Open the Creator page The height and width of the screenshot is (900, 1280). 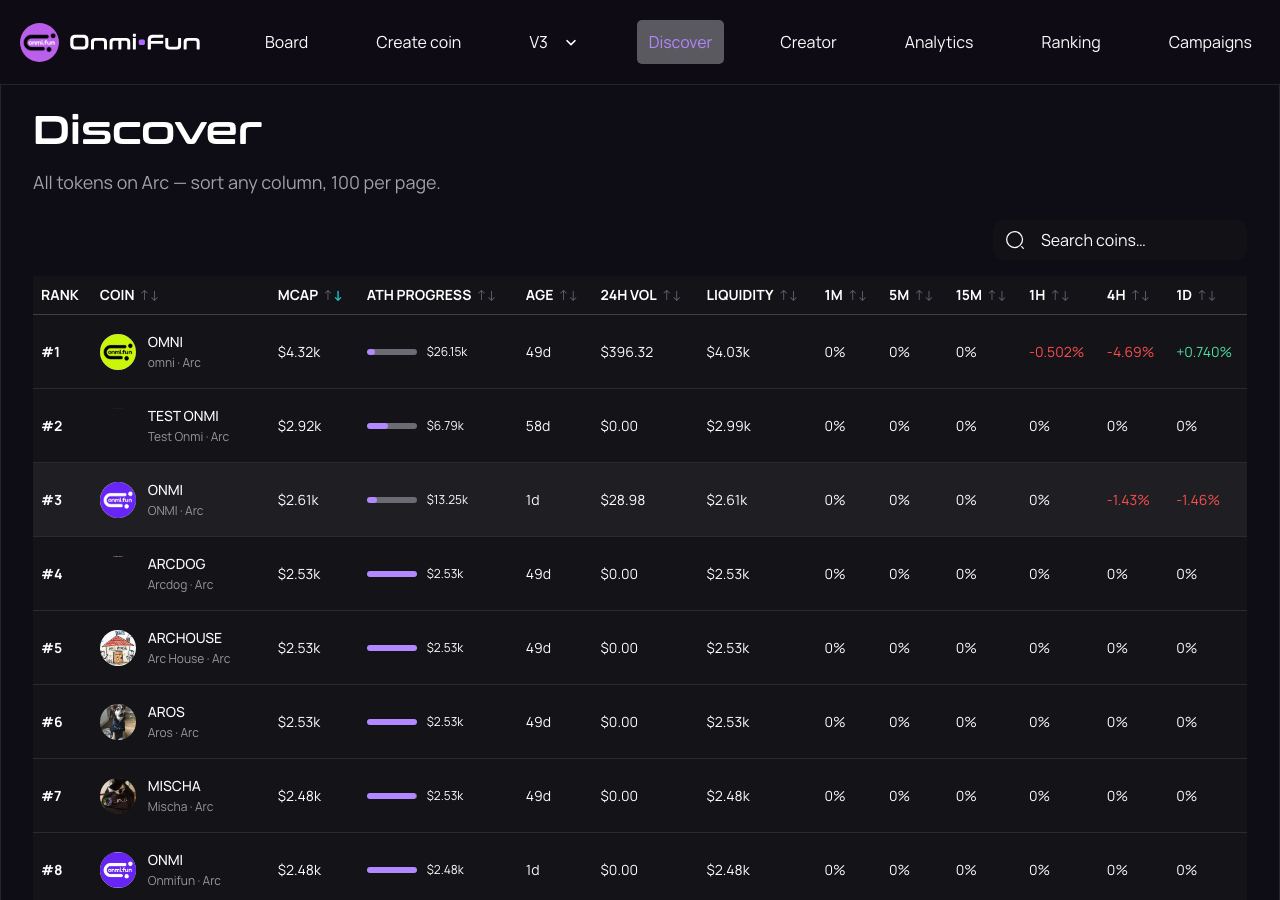(808, 42)
